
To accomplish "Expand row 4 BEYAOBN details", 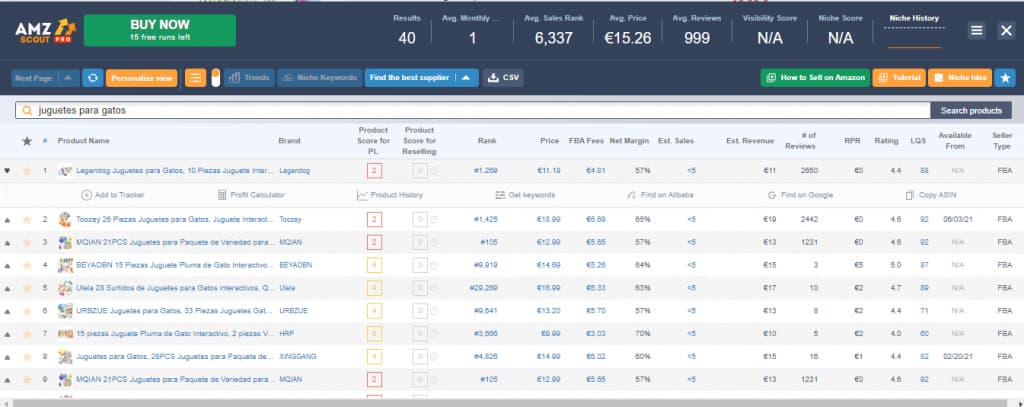I will 7,265.
